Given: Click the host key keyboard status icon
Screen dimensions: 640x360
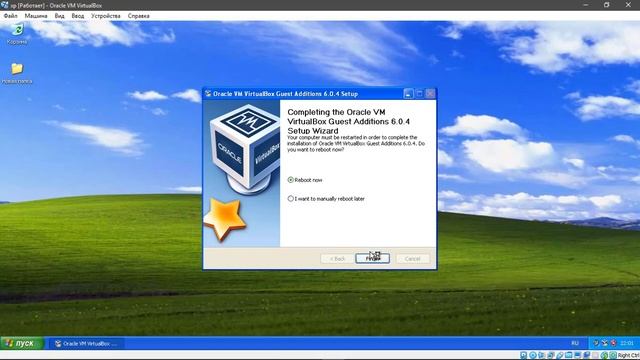Looking at the screenshot, I should (613, 355).
